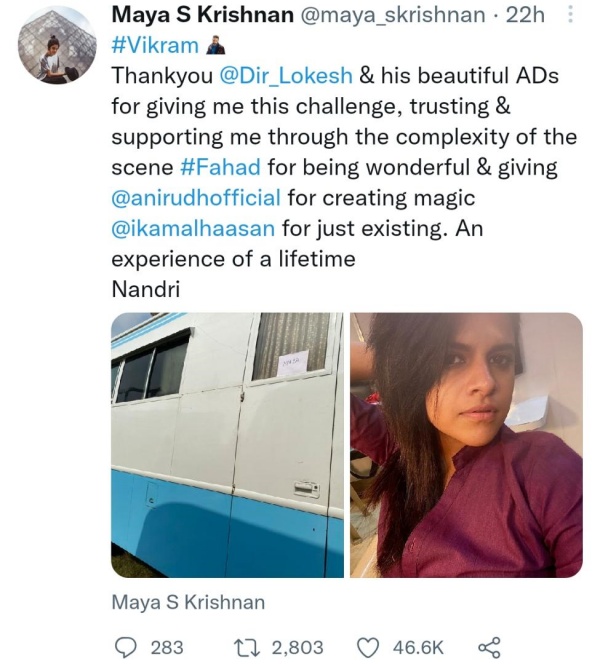Click the reply speech bubble icon
The height and width of the screenshot is (664, 600).
click(x=125, y=647)
